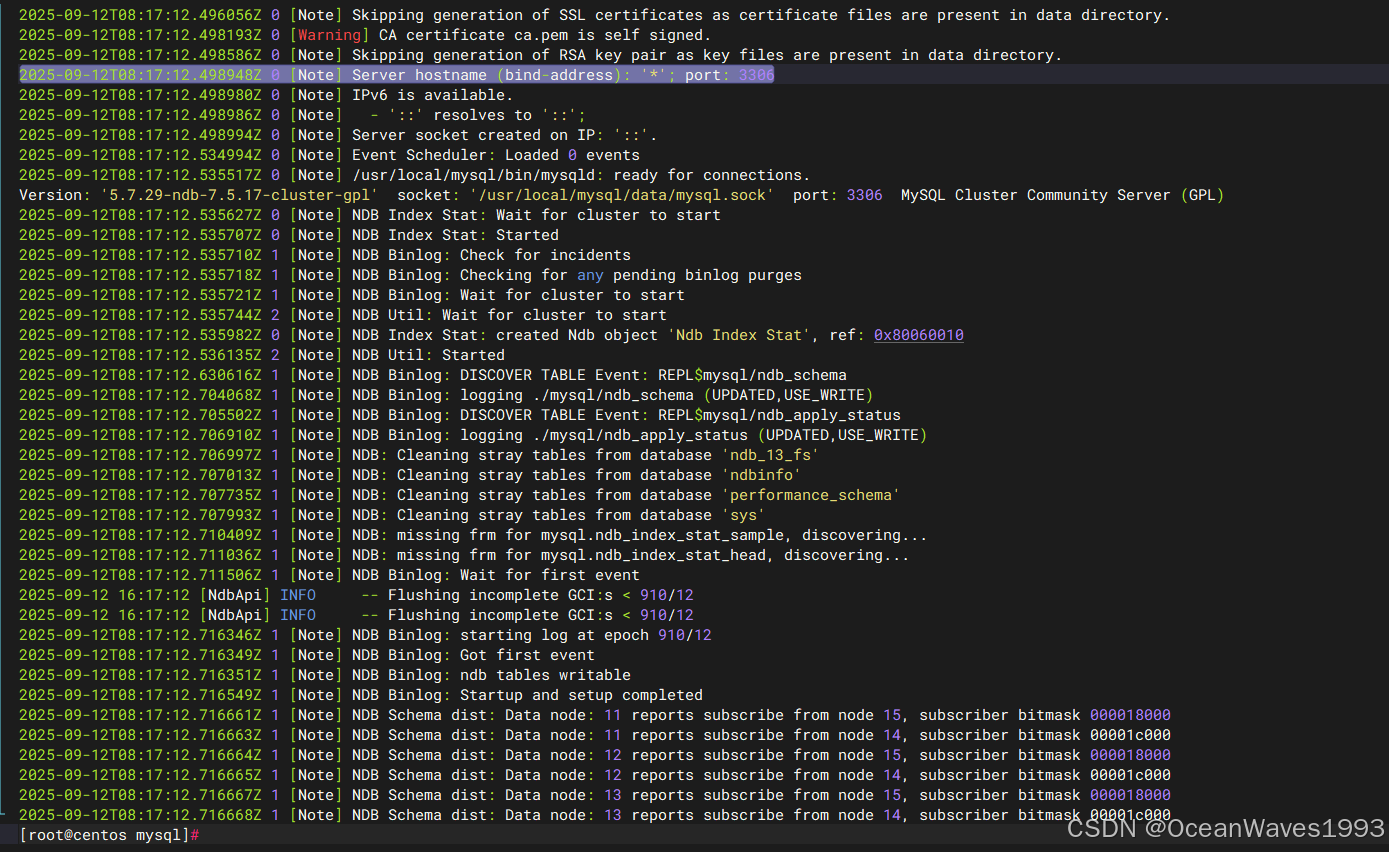Click 'logging ./mysql/ndb_schema (UPDATED,USE_WRITE)' text
Viewport: 1389px width, 852px height.
pyautogui.click(x=666, y=395)
